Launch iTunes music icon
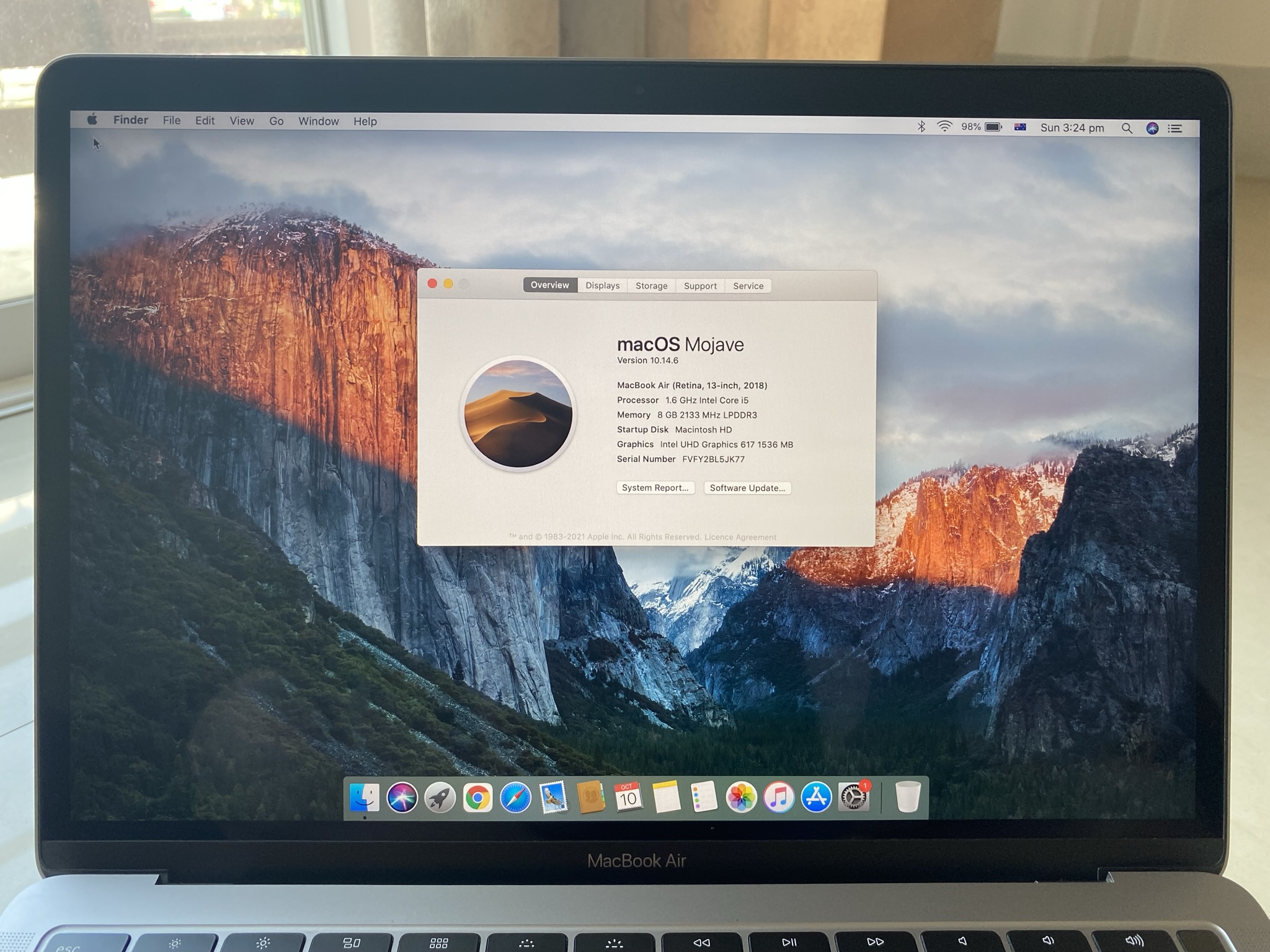Screen dimensions: 1270x952 [x=779, y=797]
